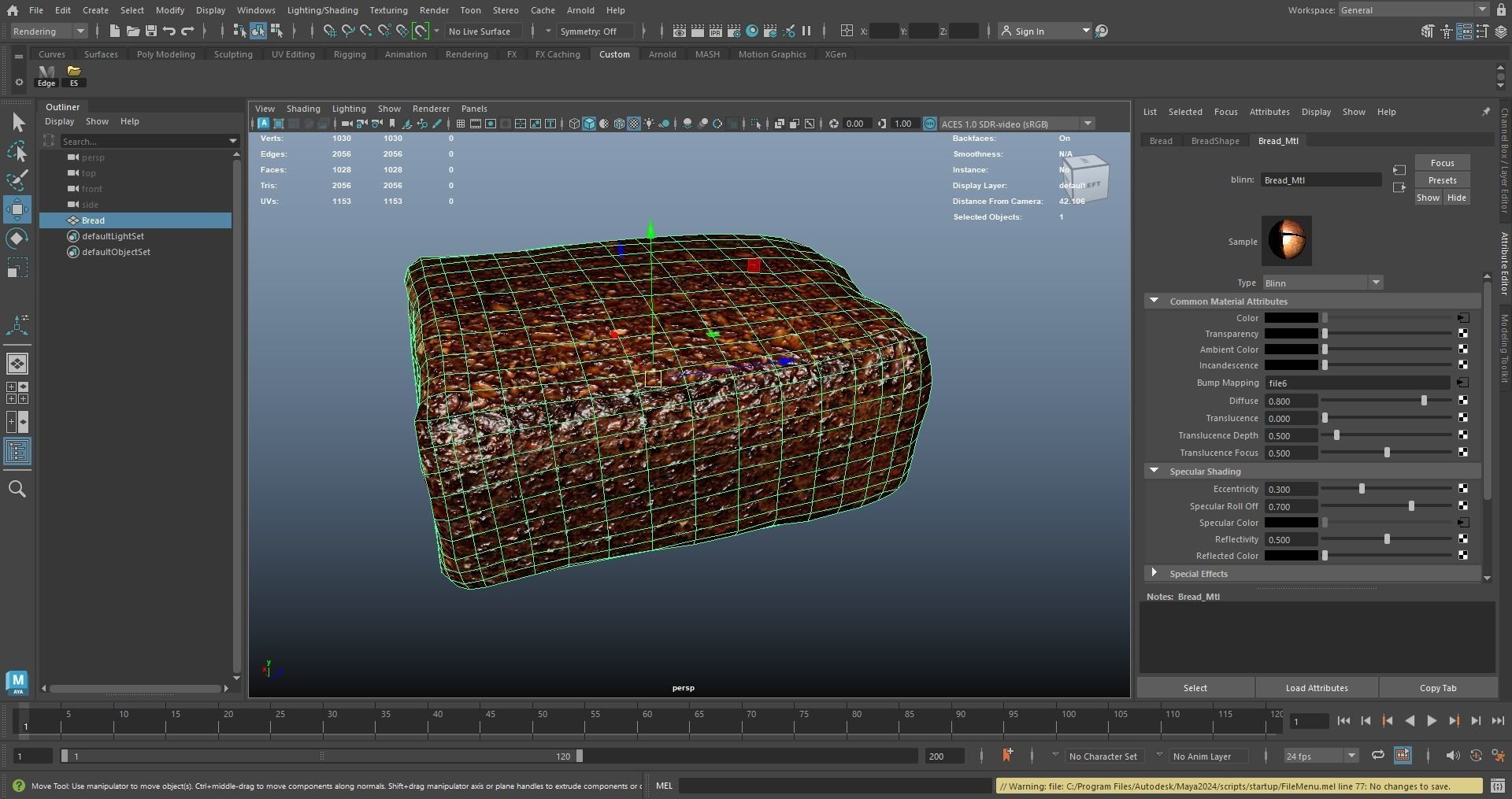Viewport: 1512px width, 799px height.
Task: Click the Play forwards button
Action: 1431,721
